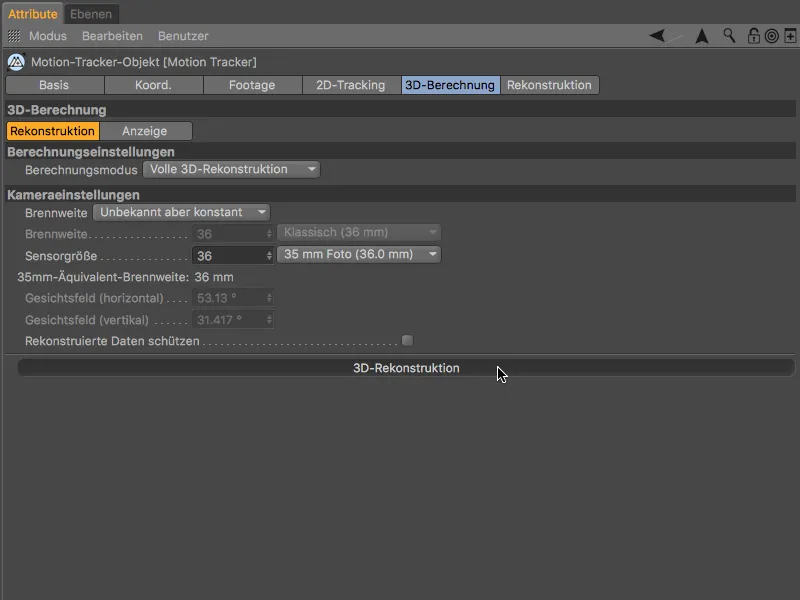Screen dimensions: 800x600
Task: Select the Basis tab
Action: click(55, 85)
